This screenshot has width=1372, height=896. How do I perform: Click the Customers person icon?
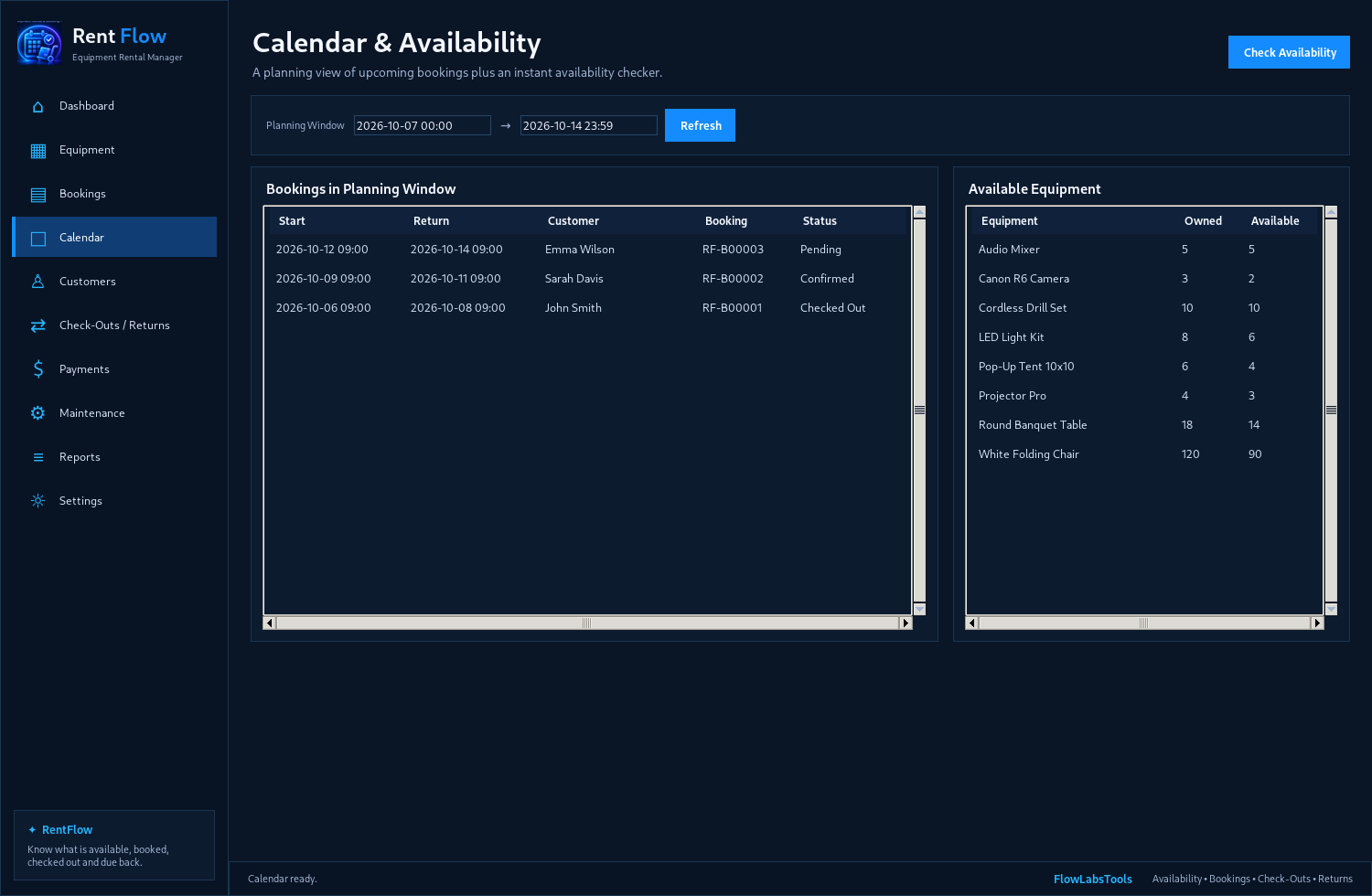(38, 282)
